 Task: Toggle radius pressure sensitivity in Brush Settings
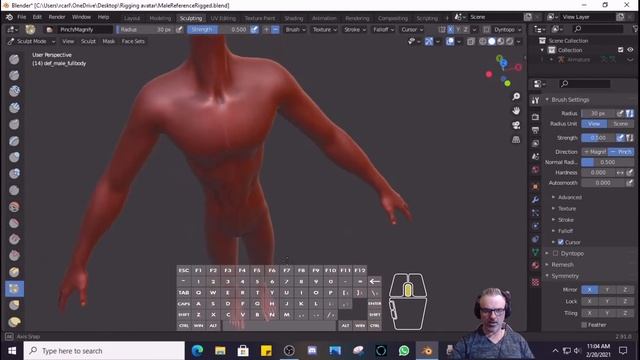point(620,113)
